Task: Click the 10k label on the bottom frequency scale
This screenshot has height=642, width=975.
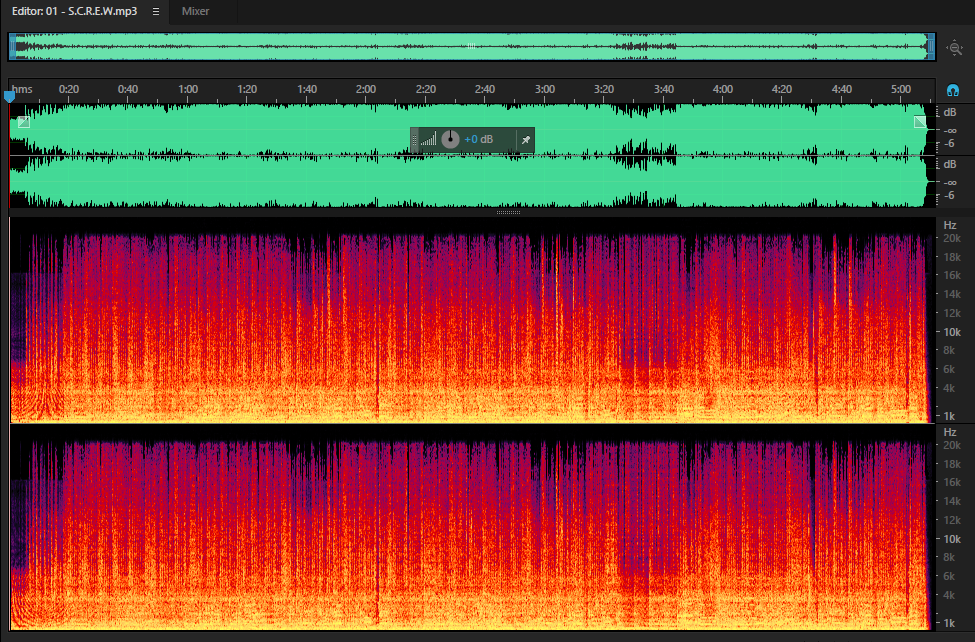Action: pos(952,539)
